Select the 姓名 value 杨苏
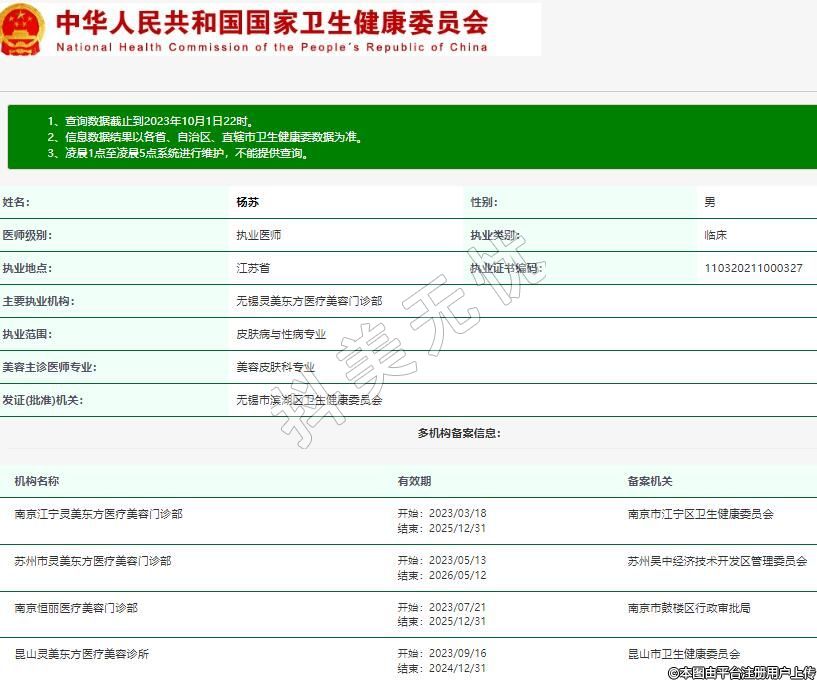 (247, 202)
